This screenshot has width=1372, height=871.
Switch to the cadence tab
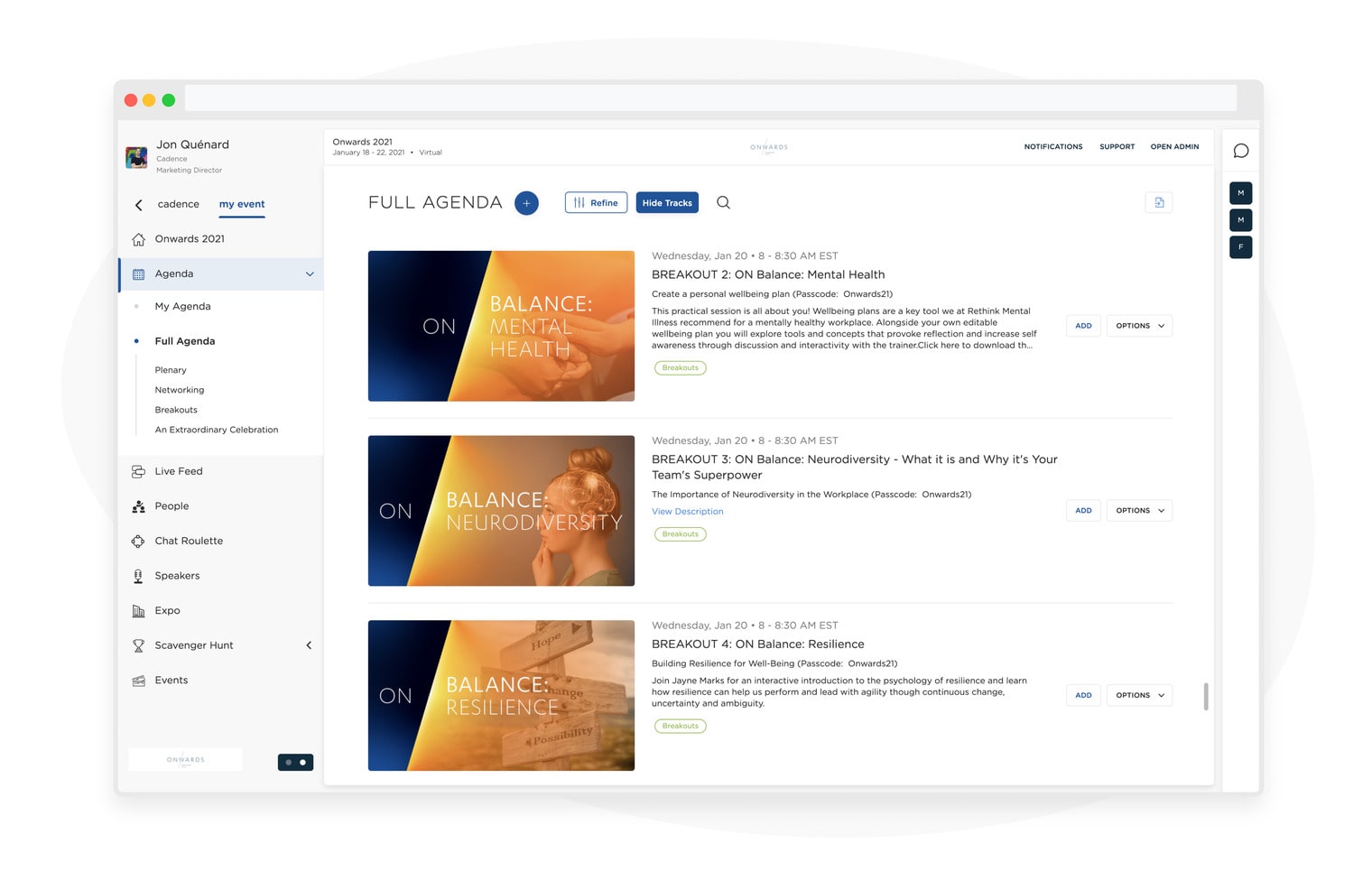click(178, 204)
